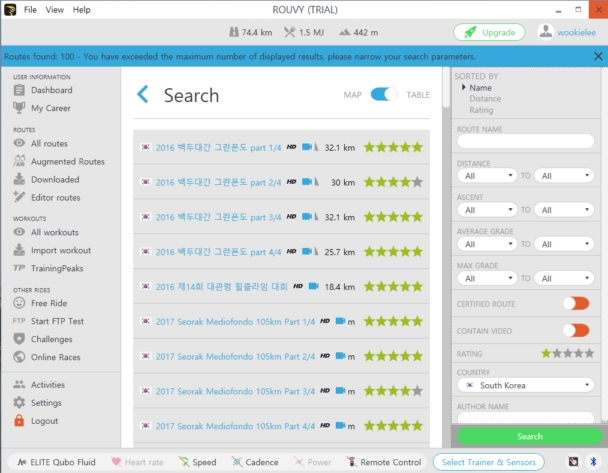Open Settings gear icon

19,402
